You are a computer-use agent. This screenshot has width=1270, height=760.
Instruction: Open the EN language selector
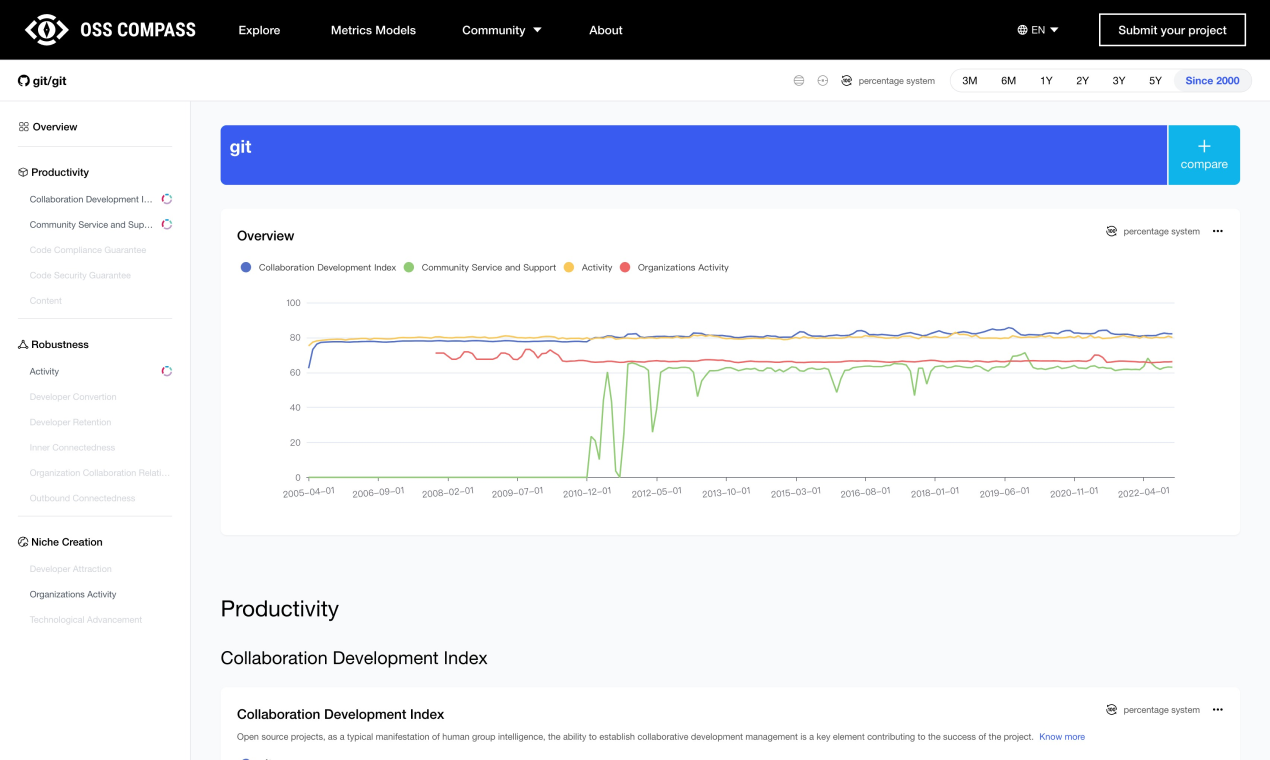pos(1038,30)
